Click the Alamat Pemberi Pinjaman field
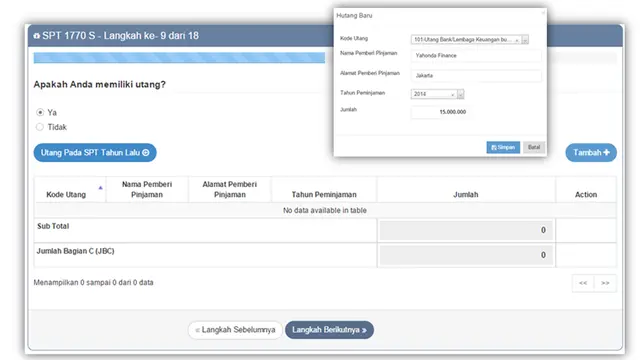Viewport: 640px width, 360px height. tap(476, 76)
